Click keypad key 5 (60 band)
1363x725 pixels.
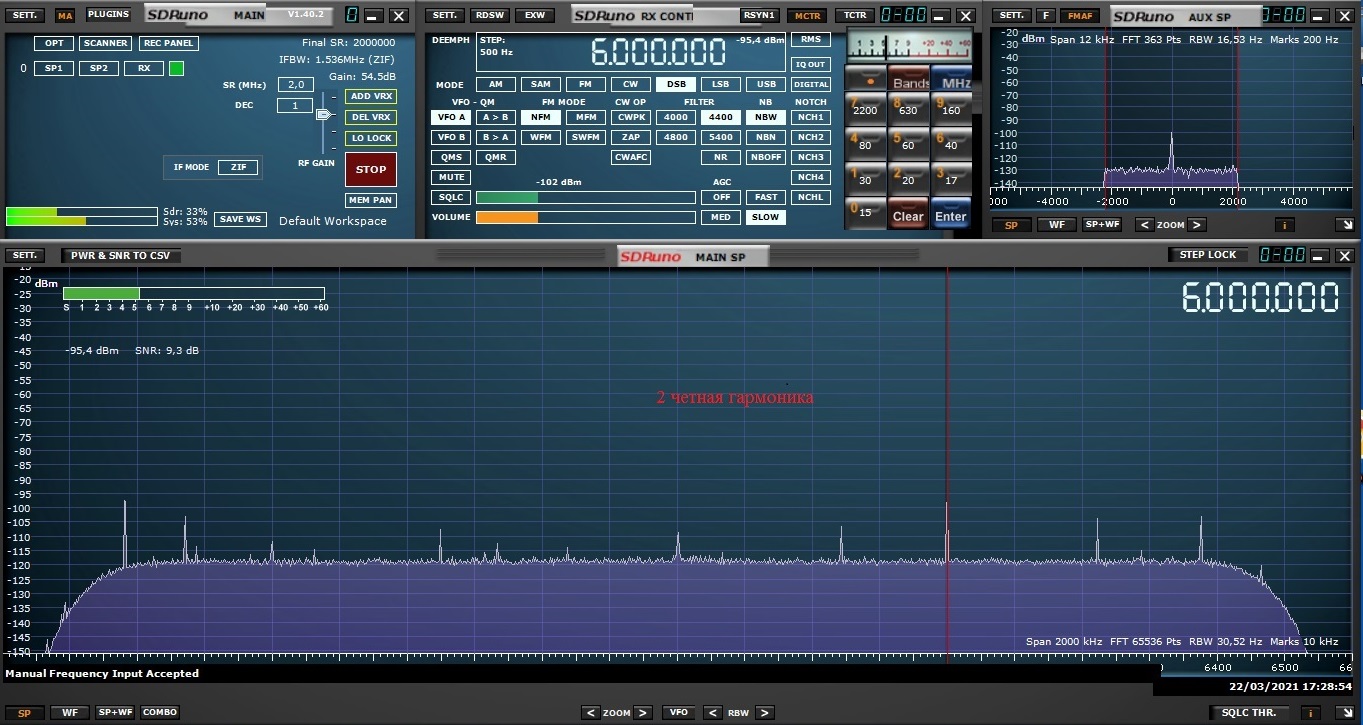[909, 144]
